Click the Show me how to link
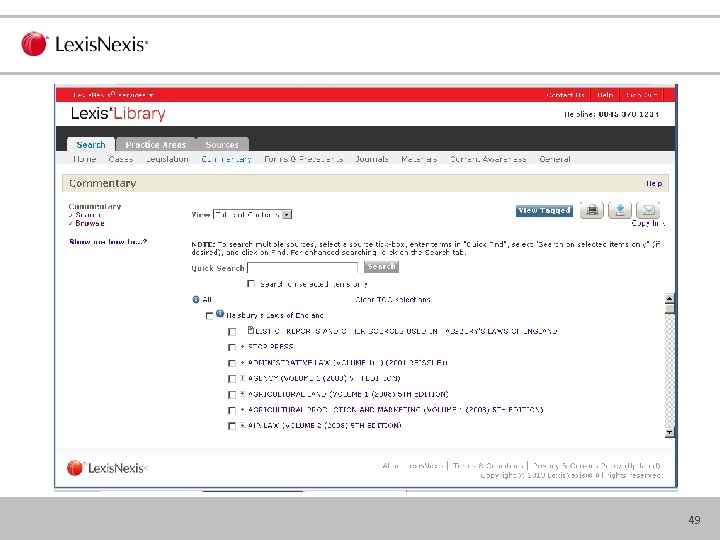The height and width of the screenshot is (540, 720). 108,242
